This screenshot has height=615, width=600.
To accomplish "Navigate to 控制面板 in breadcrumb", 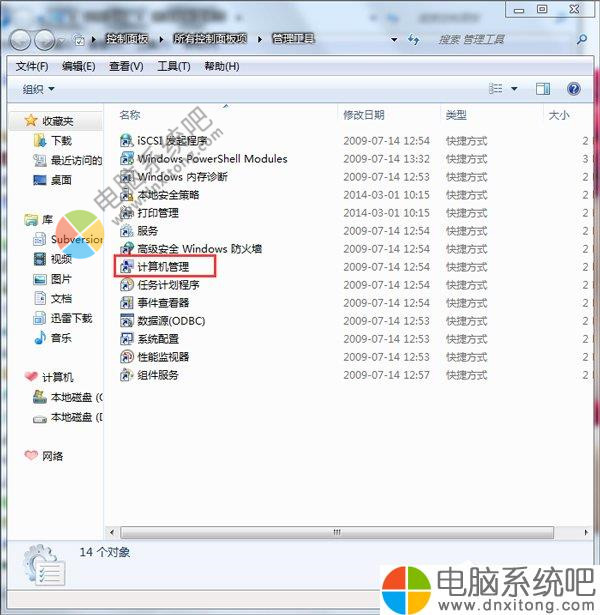I will [127, 39].
